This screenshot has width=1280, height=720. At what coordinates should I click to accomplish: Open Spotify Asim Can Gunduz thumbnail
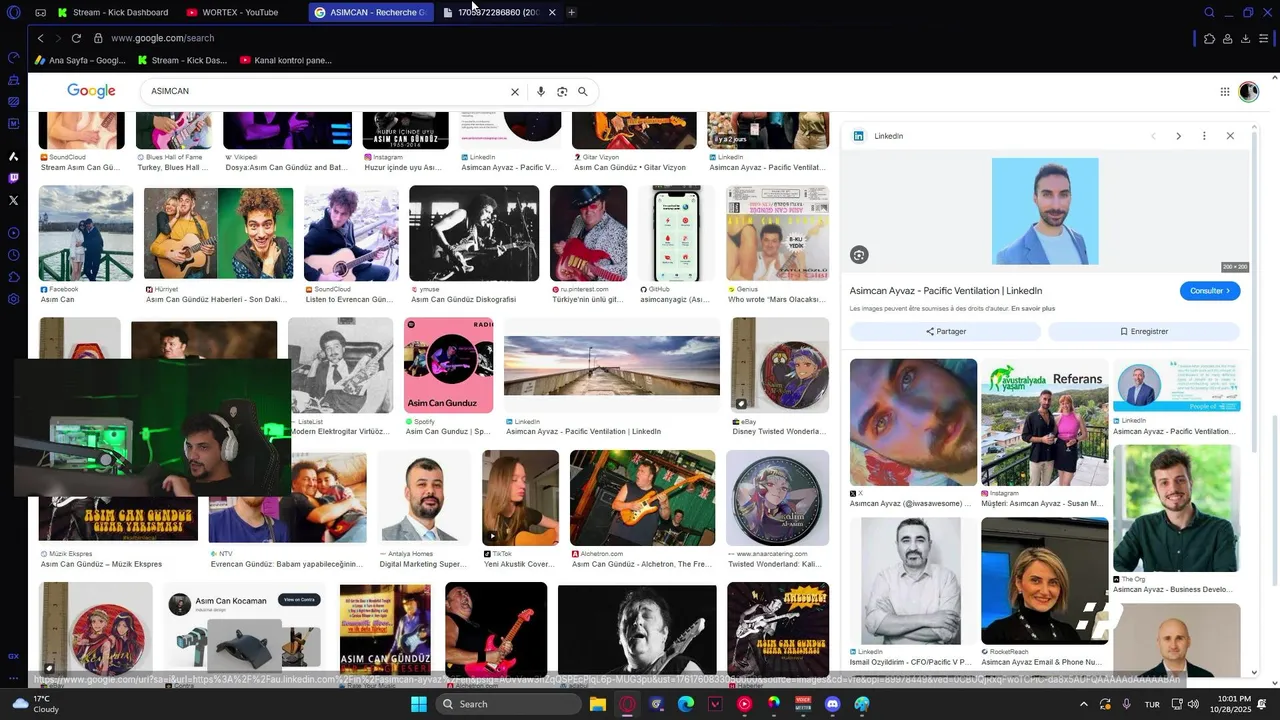(448, 365)
